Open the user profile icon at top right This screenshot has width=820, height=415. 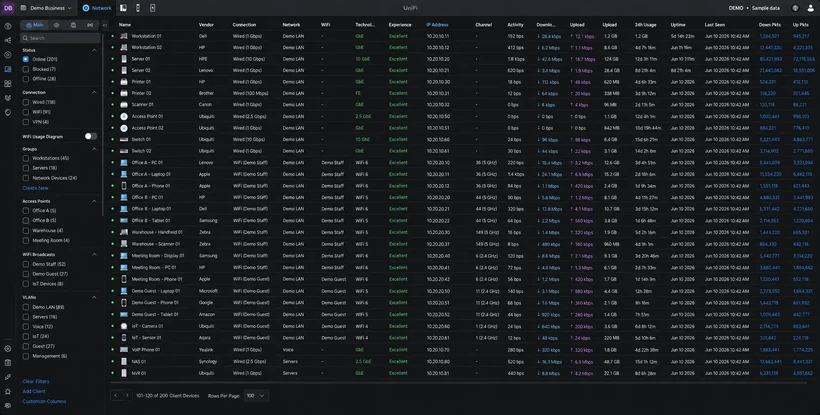(x=811, y=8)
